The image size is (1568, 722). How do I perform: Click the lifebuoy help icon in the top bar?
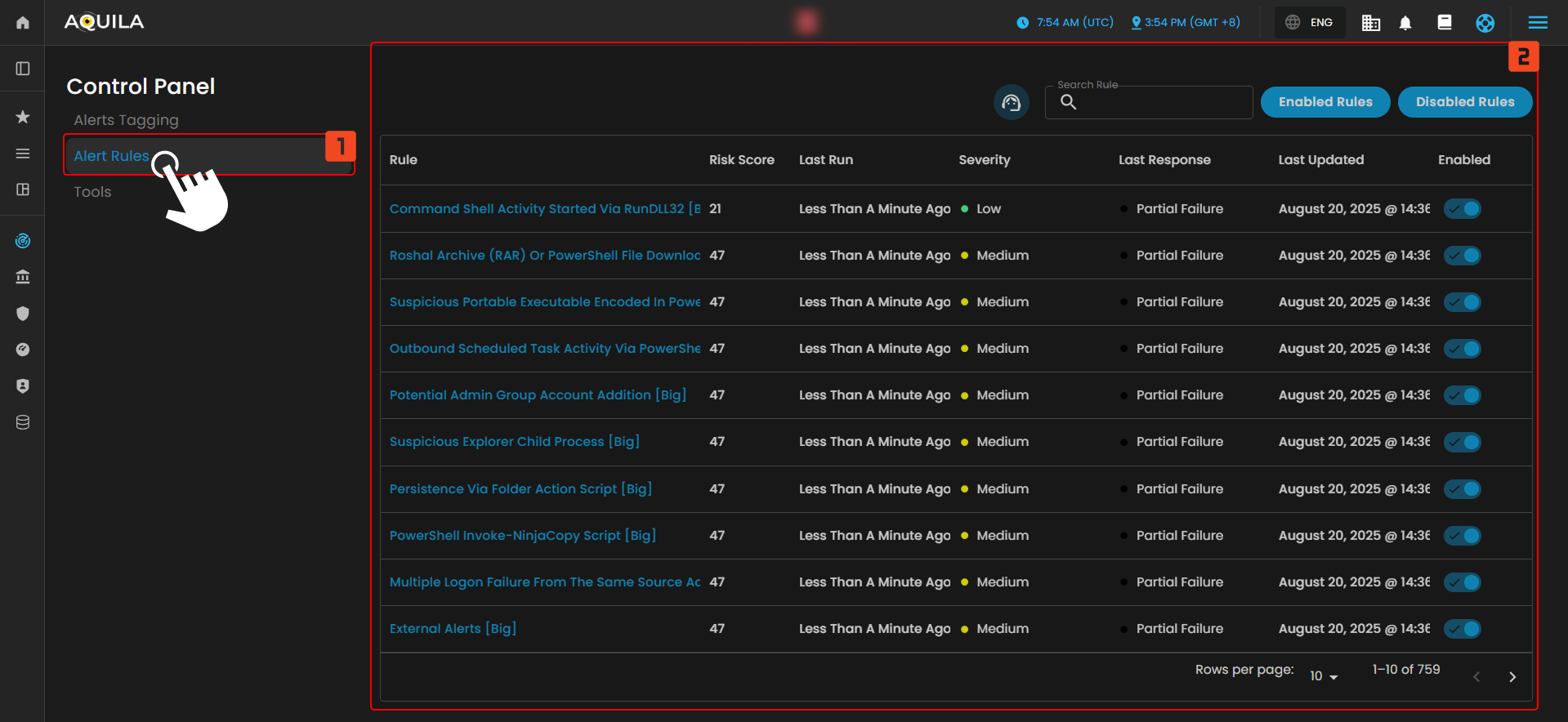pyautogui.click(x=1485, y=23)
